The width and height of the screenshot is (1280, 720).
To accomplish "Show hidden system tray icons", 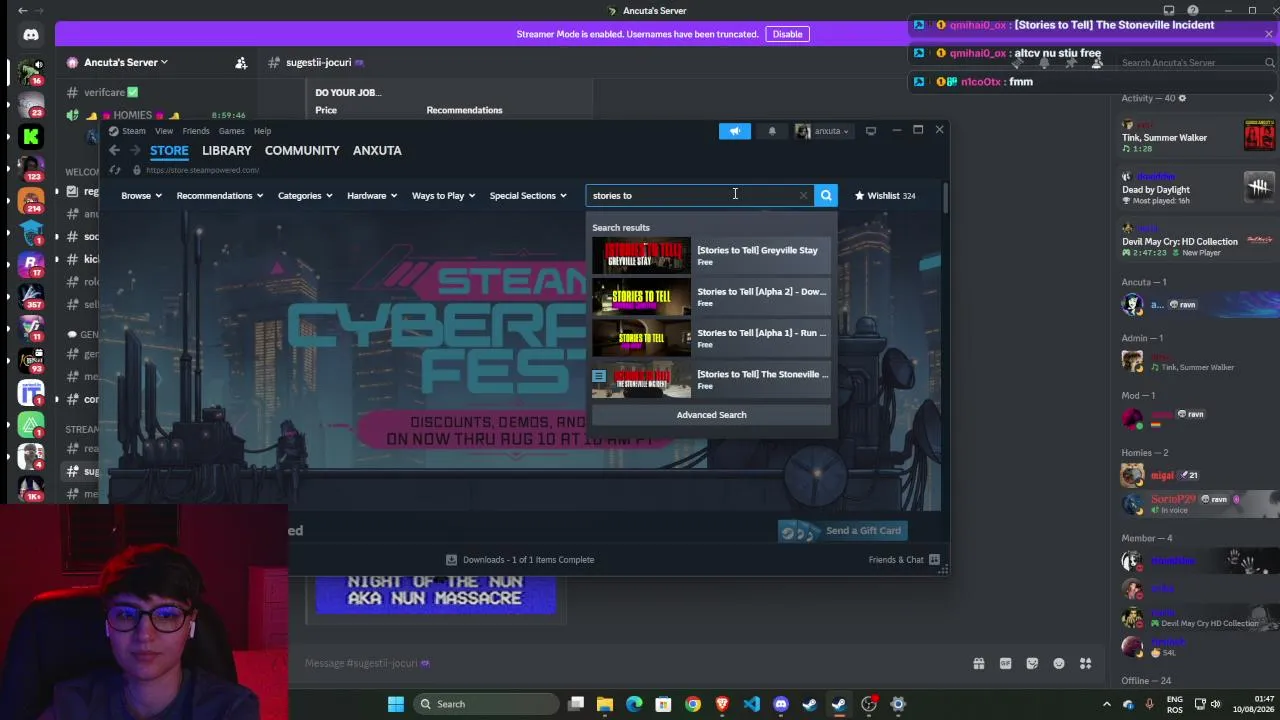I will (1106, 704).
